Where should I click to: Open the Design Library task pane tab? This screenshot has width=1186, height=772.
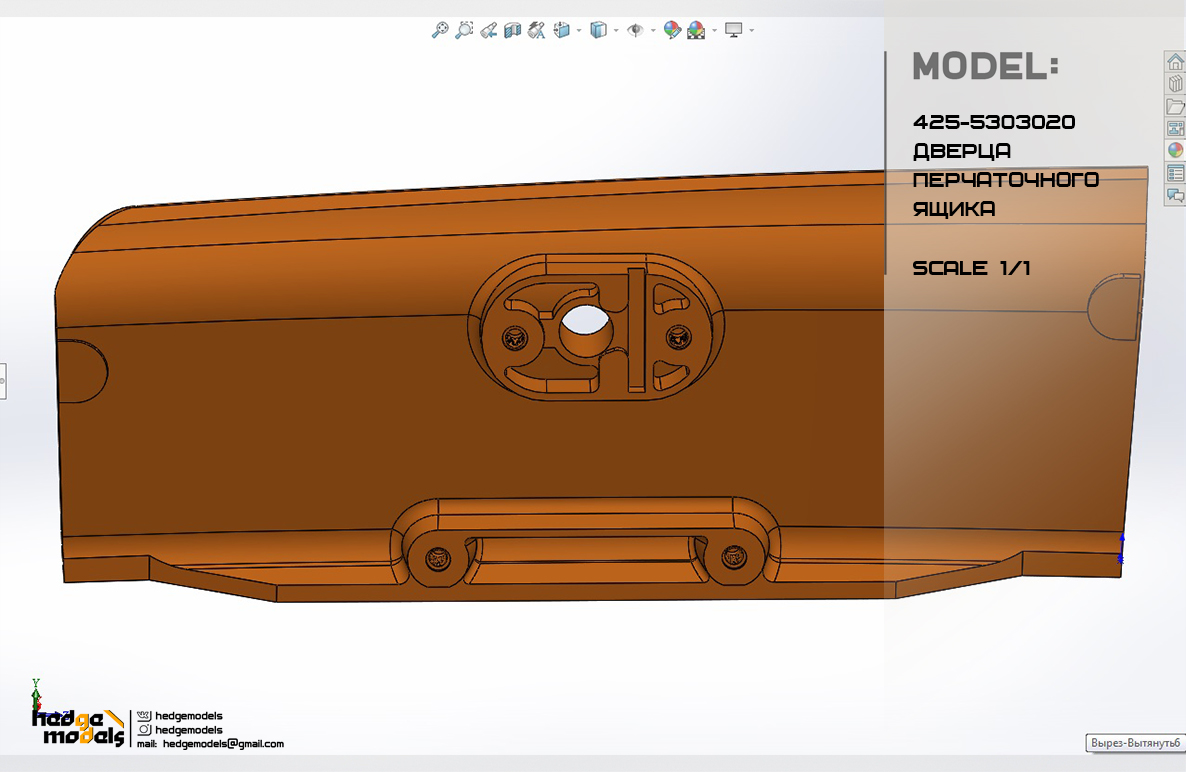(x=1175, y=84)
